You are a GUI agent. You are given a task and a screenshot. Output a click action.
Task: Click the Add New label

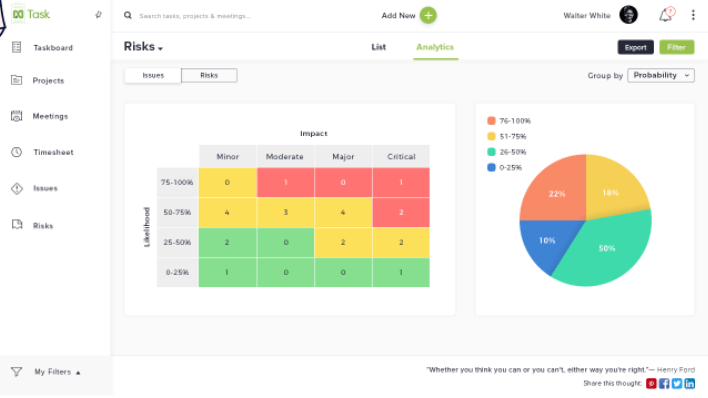(x=398, y=15)
